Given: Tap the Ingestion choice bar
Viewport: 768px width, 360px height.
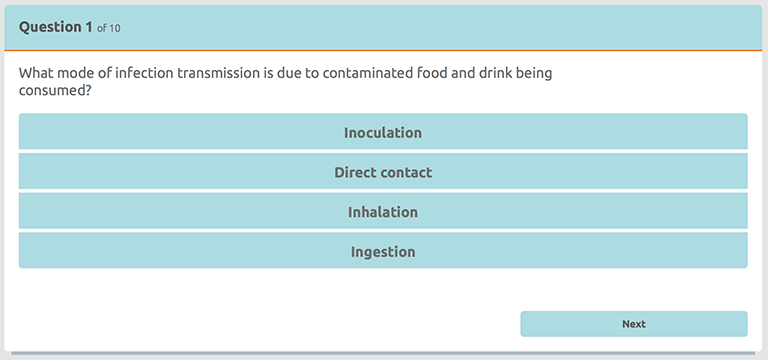Looking at the screenshot, I should pos(383,251).
